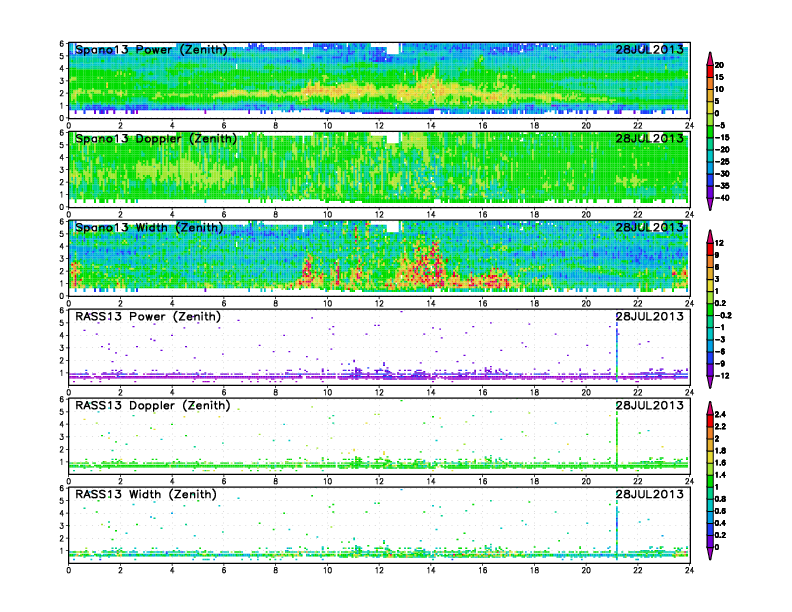Select the 28JUL2013 date in RASS13 Power panel
Image resolution: width=792 pixels, height=612 pixels.
tap(649, 316)
